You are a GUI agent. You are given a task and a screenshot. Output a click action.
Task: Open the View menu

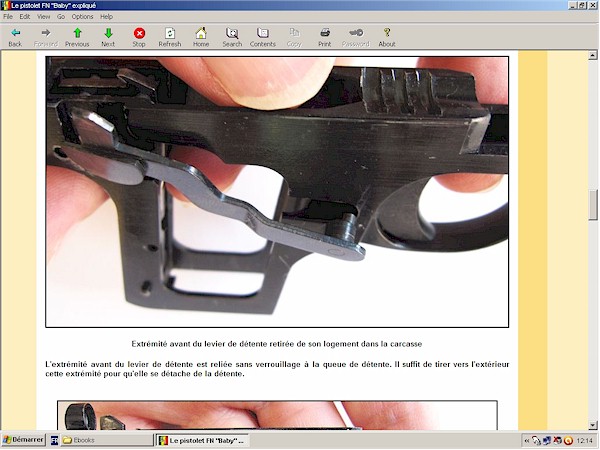coord(44,16)
